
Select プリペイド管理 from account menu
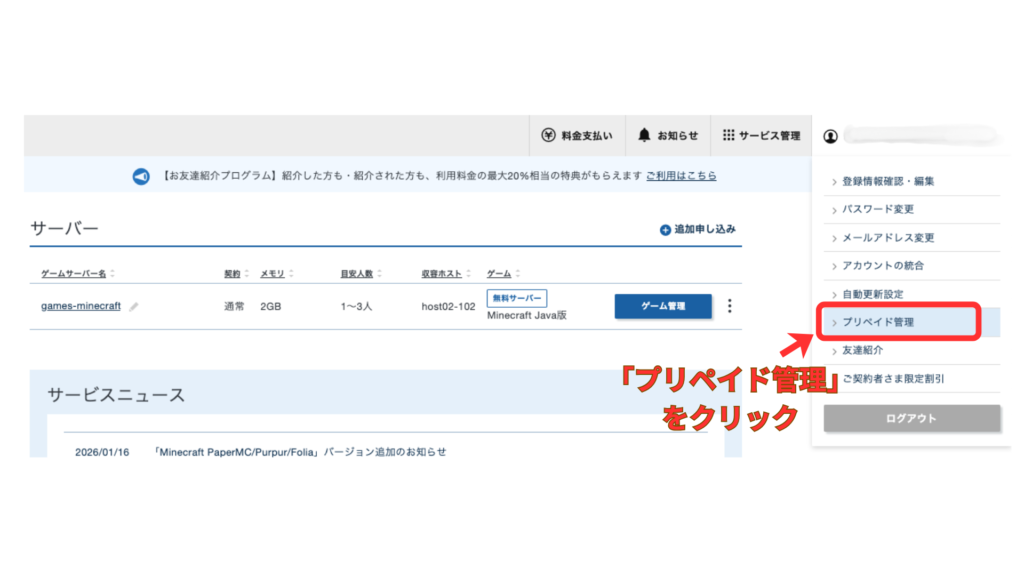tap(878, 322)
